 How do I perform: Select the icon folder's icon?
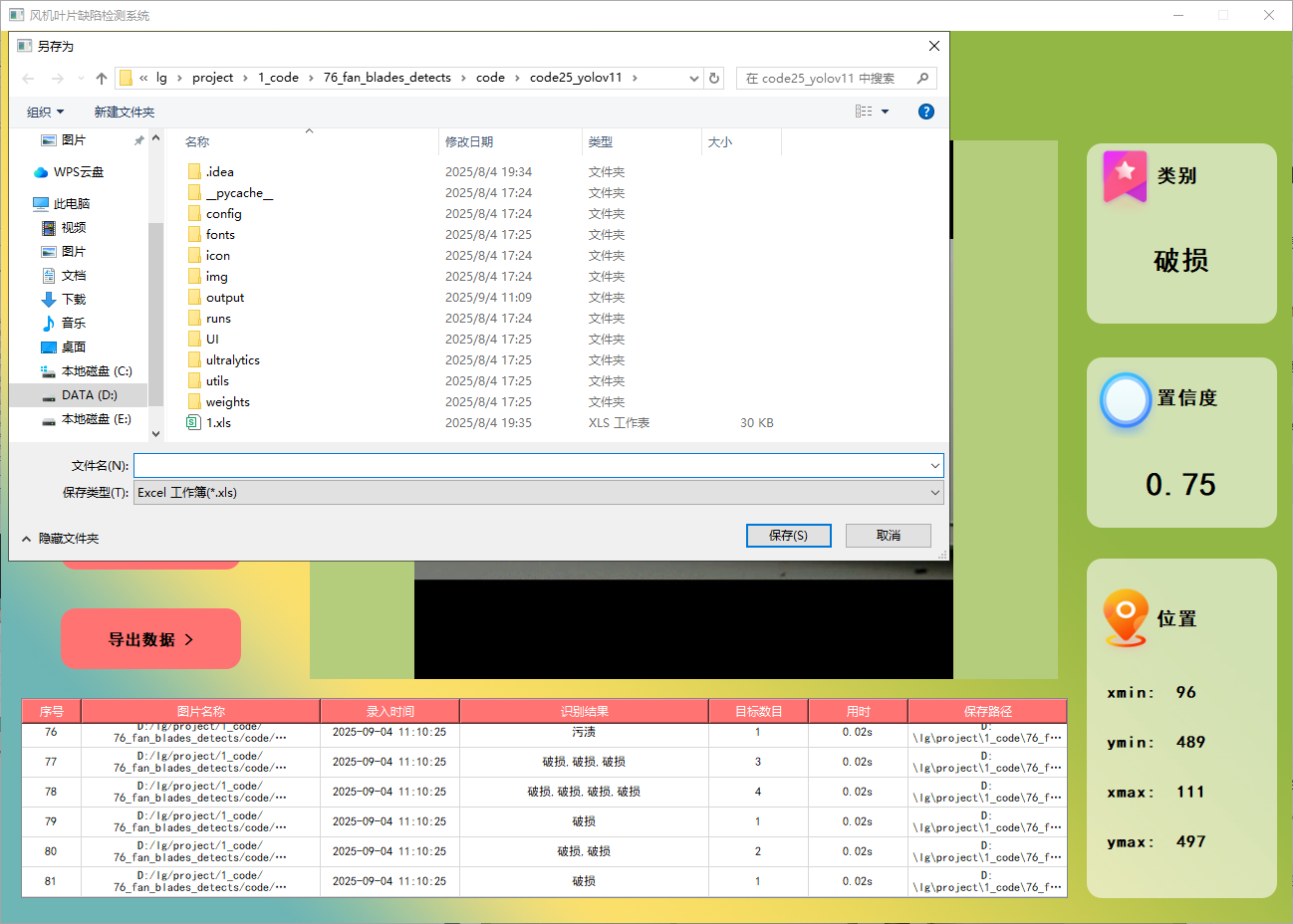click(194, 255)
